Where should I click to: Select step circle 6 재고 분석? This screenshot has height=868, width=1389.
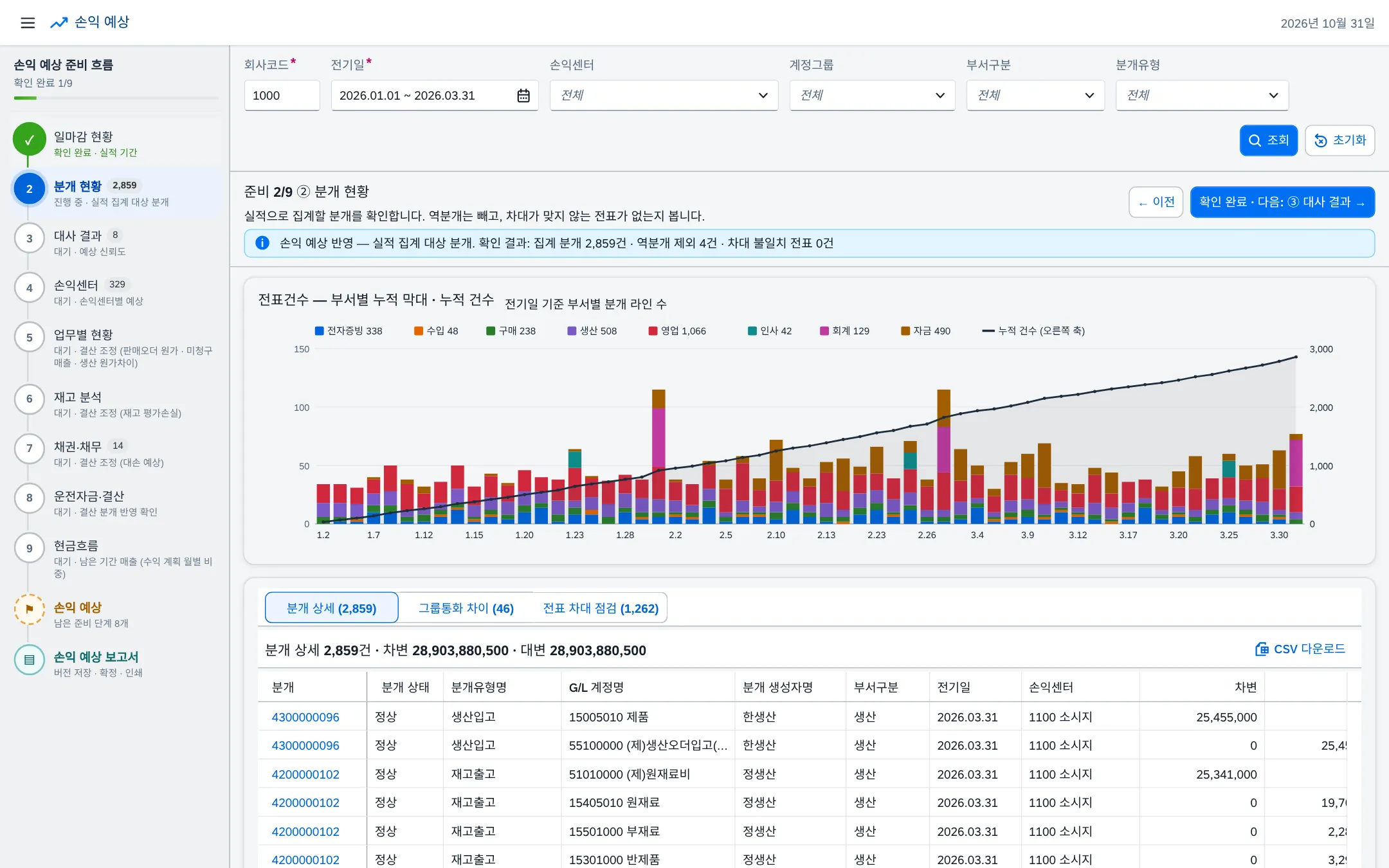30,399
